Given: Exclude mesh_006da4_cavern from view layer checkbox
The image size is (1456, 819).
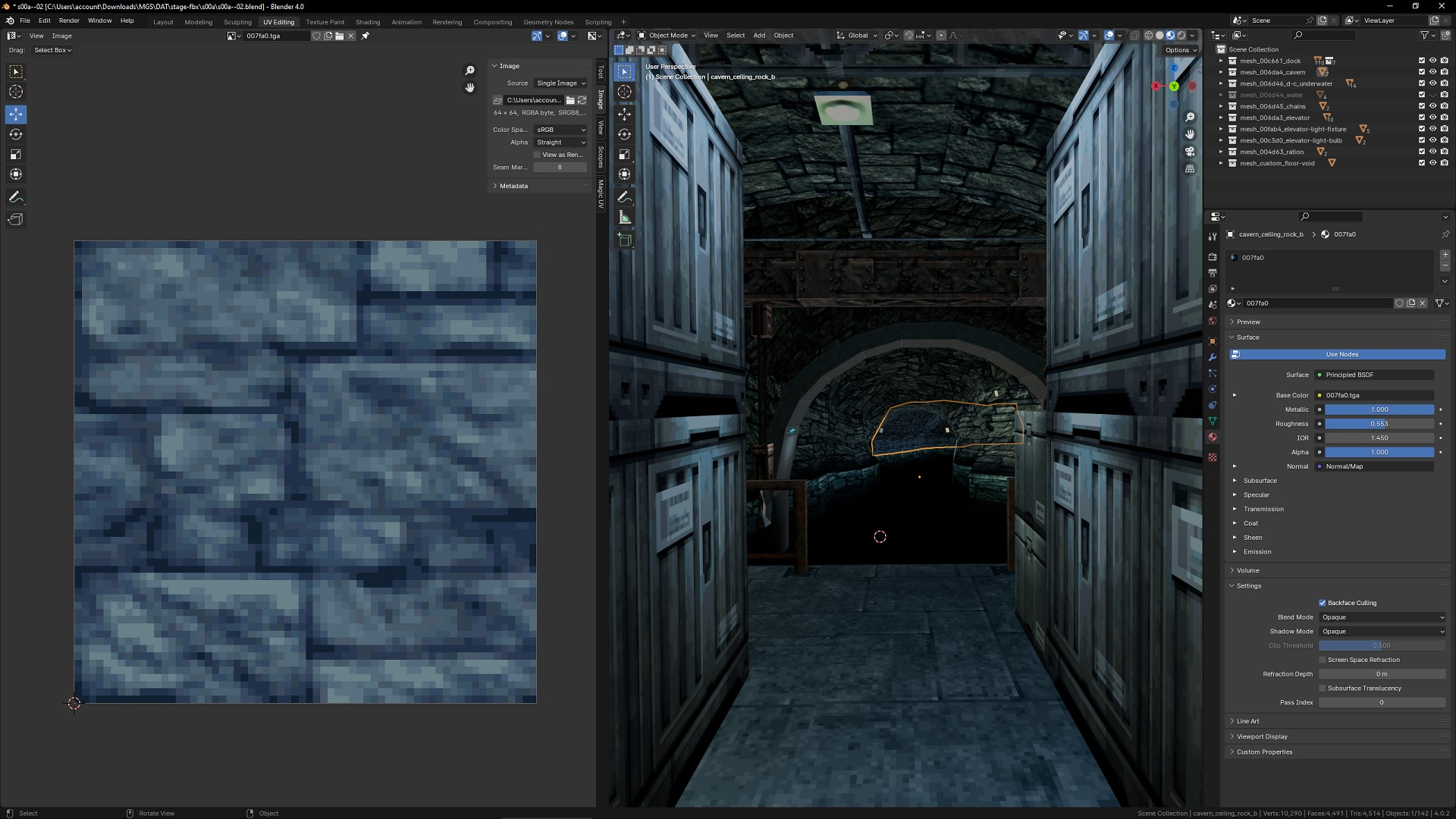Looking at the screenshot, I should point(1421,72).
